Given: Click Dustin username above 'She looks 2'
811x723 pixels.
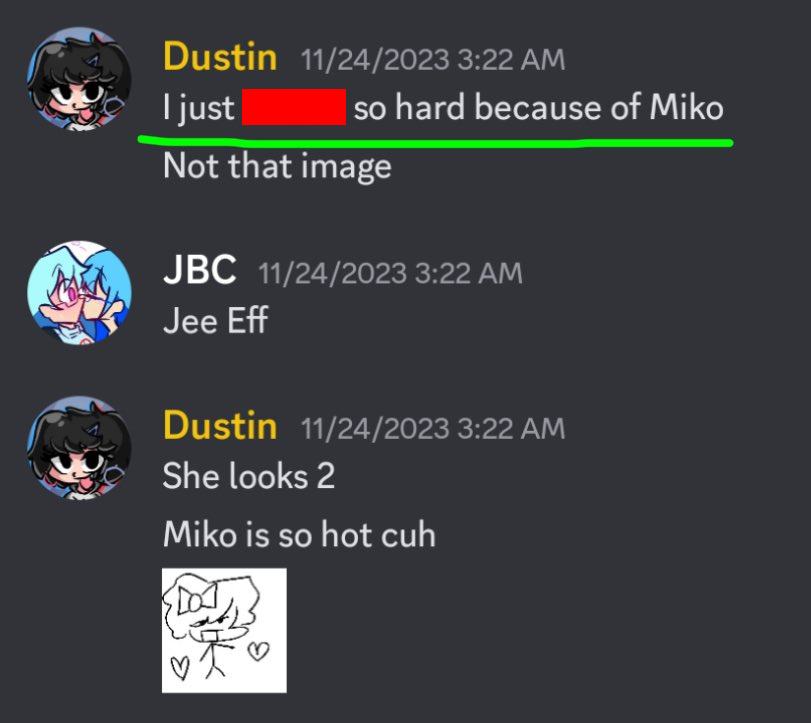Looking at the screenshot, I should pyautogui.click(x=220, y=425).
